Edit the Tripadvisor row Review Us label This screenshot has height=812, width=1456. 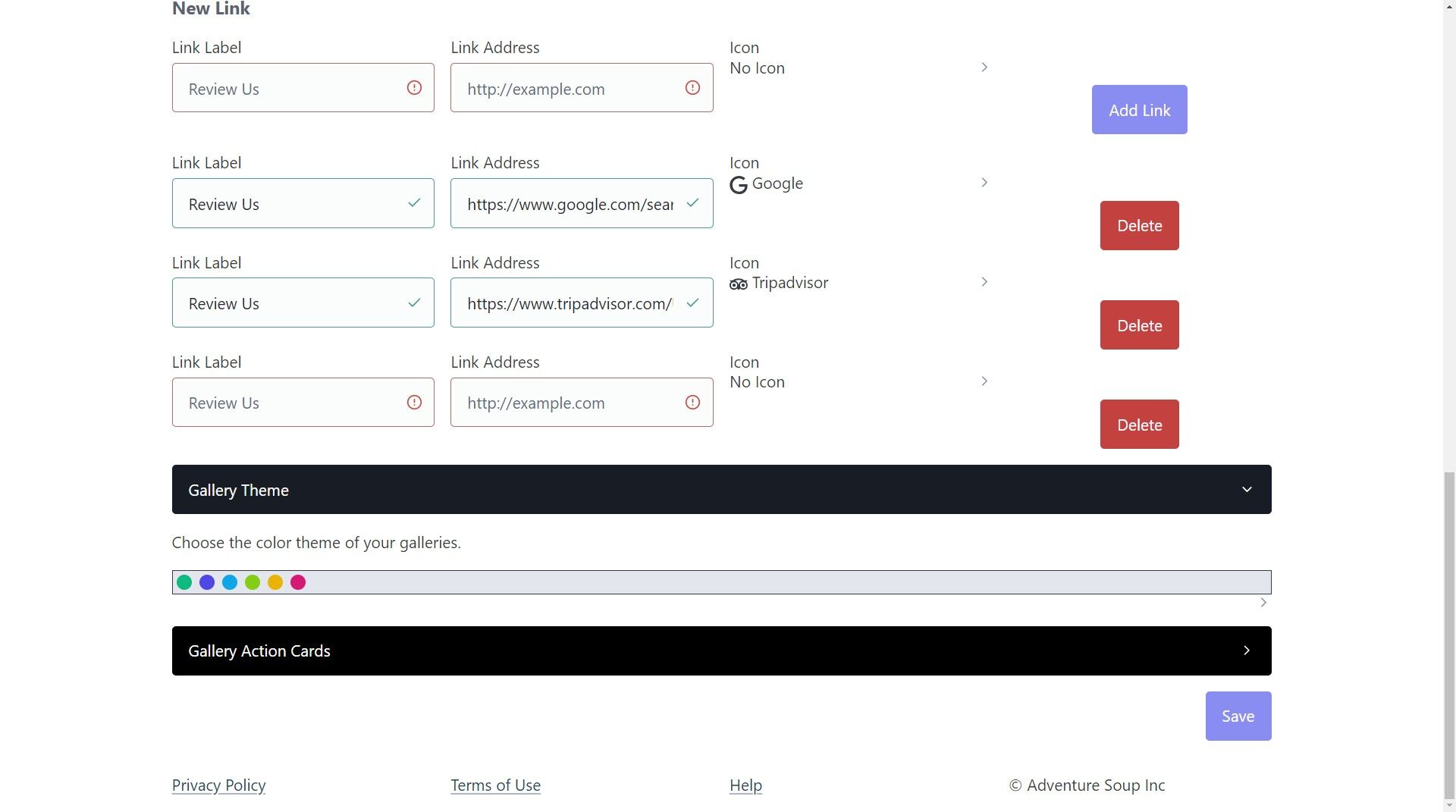point(303,303)
